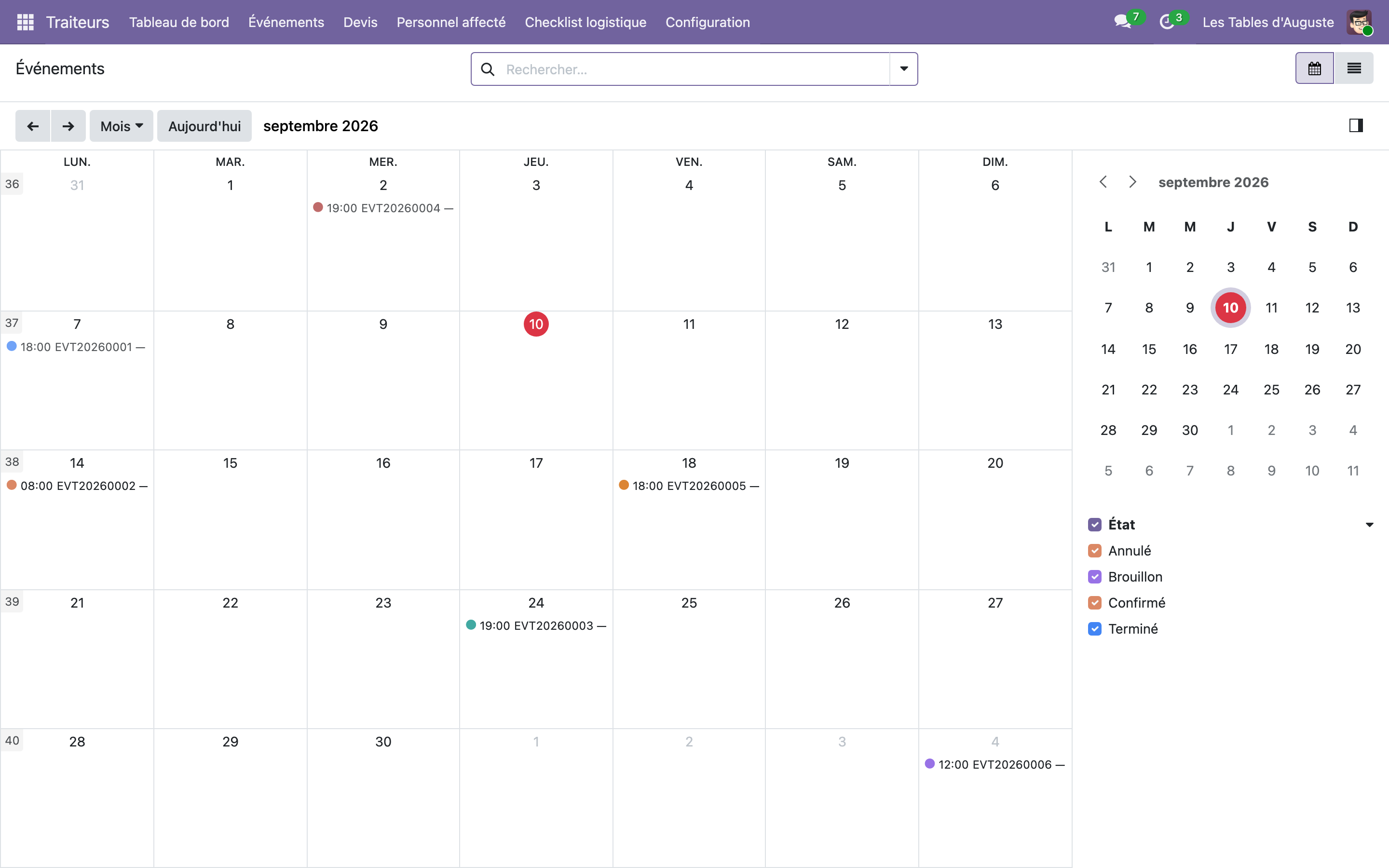
Task: Open the apps grid menu icon
Action: [25, 22]
